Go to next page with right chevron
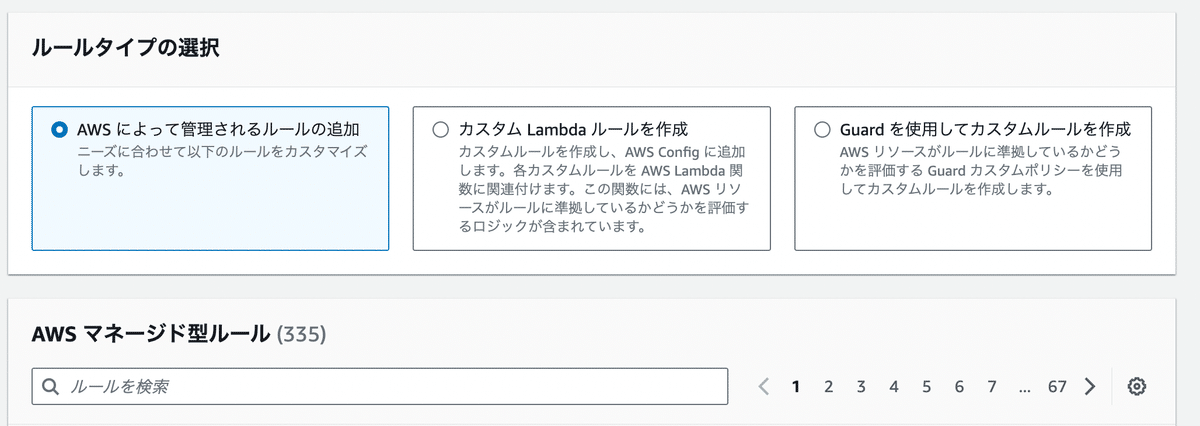The image size is (1200, 426). tap(1090, 387)
